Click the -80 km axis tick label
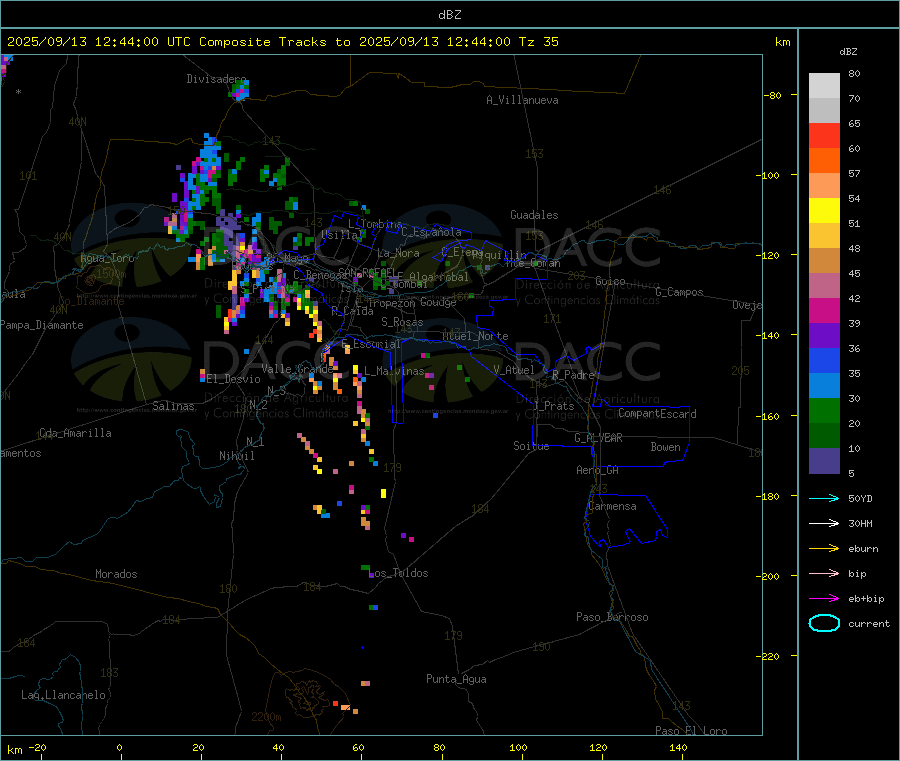This screenshot has height=761, width=900. tap(773, 95)
